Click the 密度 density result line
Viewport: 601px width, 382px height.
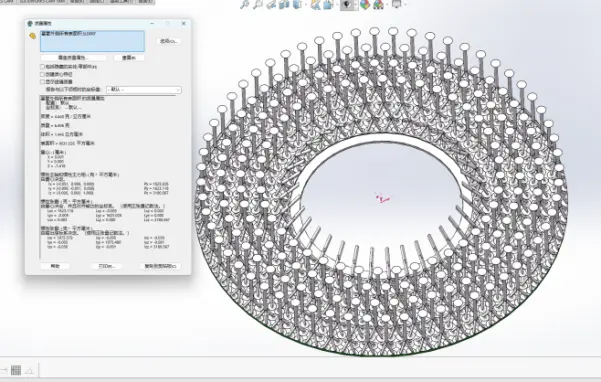point(66,116)
